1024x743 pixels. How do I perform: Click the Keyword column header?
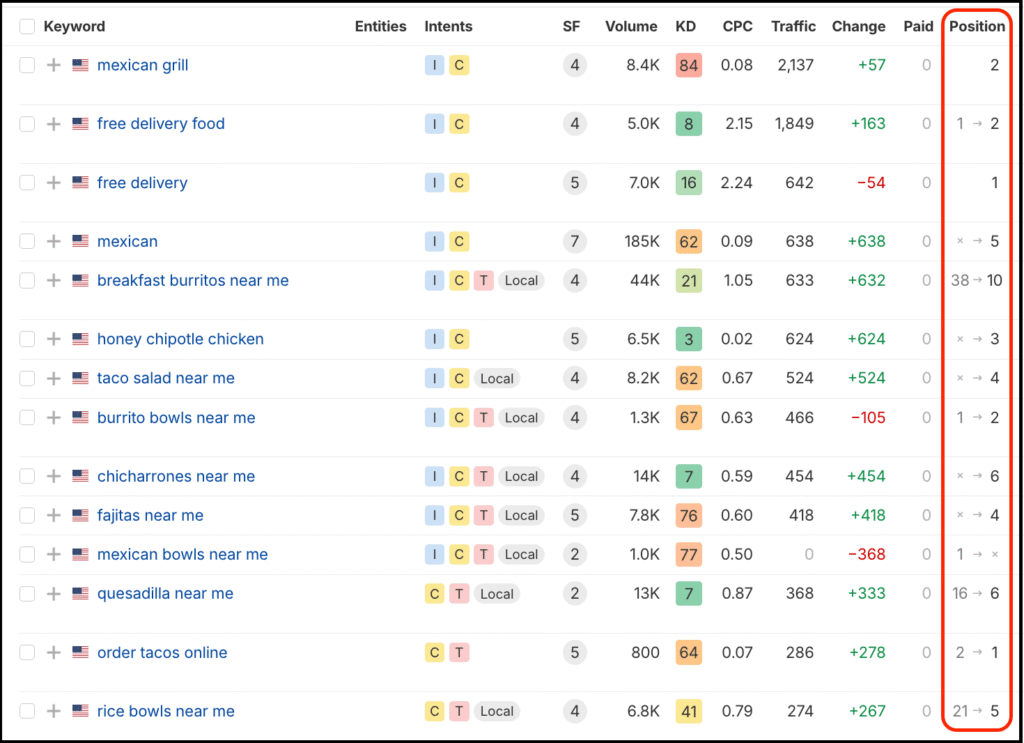pos(77,26)
